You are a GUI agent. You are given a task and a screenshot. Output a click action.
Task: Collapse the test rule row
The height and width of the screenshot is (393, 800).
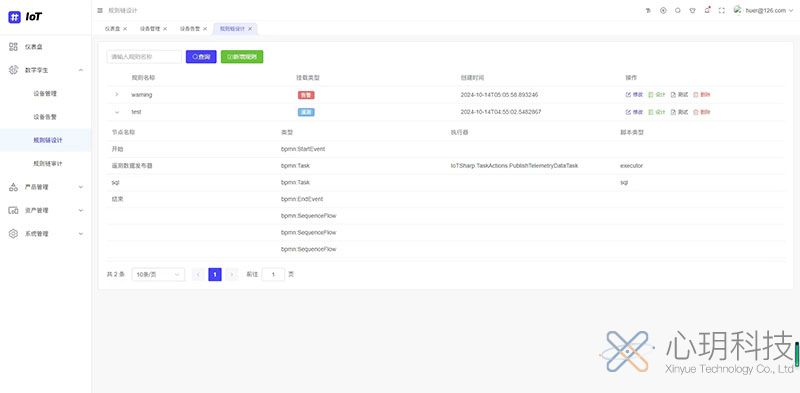click(x=117, y=112)
